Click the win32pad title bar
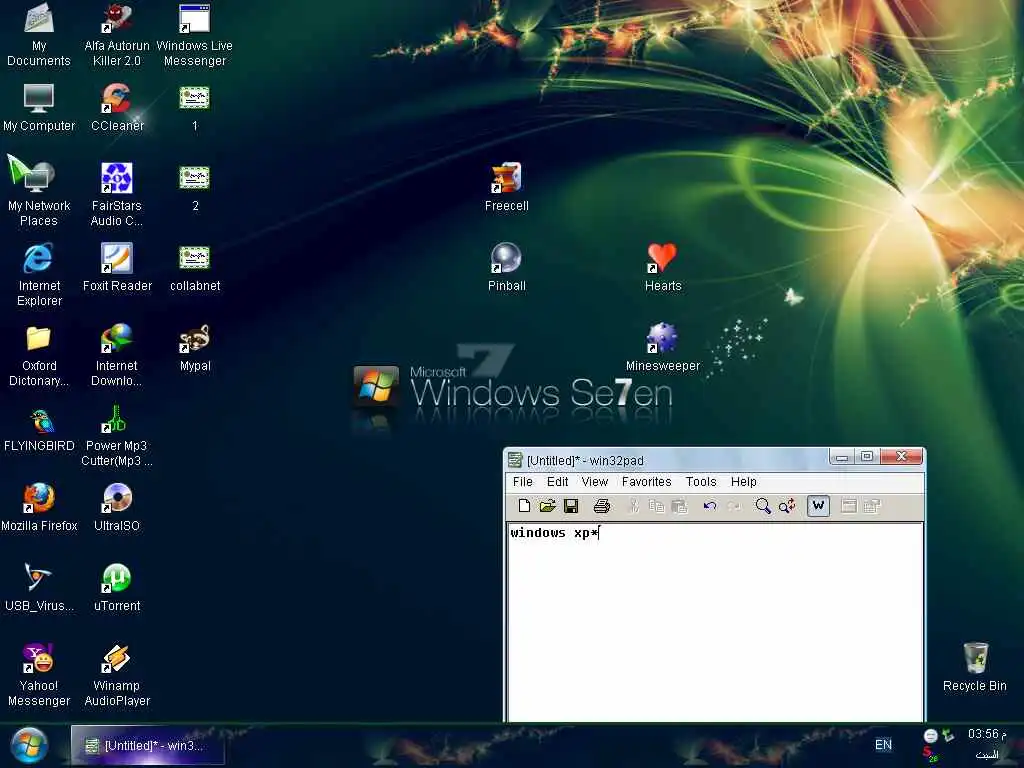Image resolution: width=1024 pixels, height=768 pixels. click(x=666, y=460)
